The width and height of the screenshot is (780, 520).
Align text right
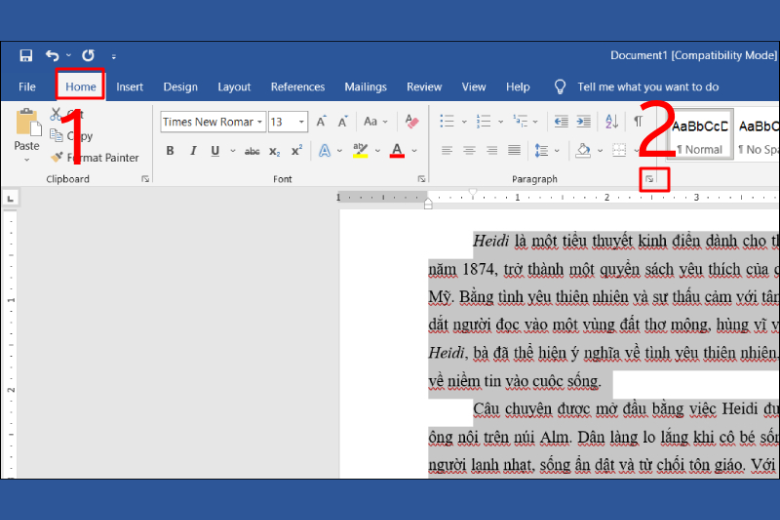click(x=492, y=150)
